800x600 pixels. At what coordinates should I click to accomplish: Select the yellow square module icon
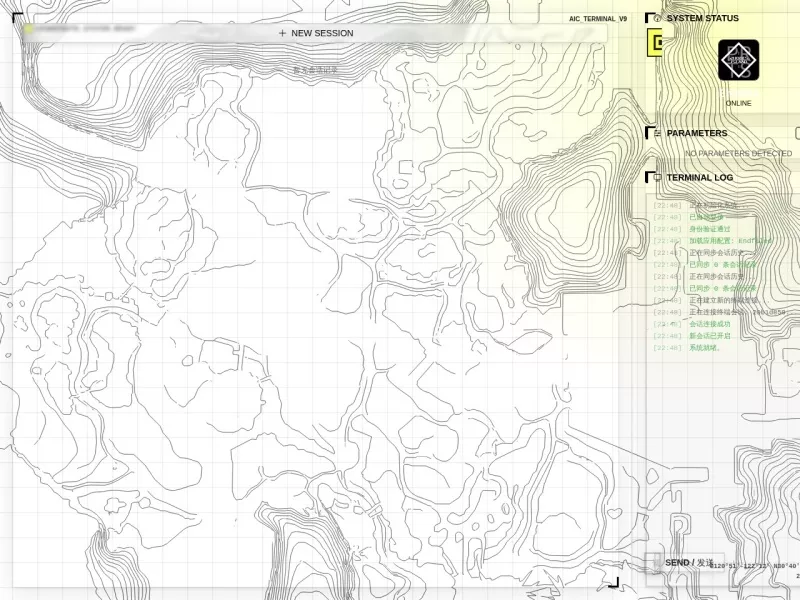pos(655,42)
